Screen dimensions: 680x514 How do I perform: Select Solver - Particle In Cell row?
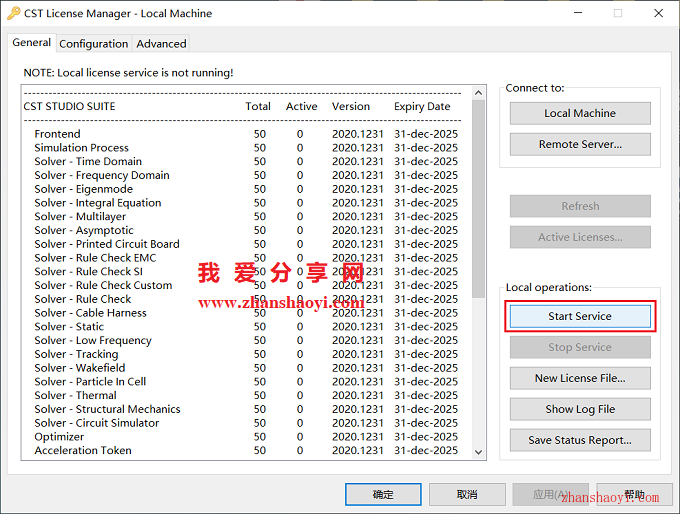(x=246, y=382)
